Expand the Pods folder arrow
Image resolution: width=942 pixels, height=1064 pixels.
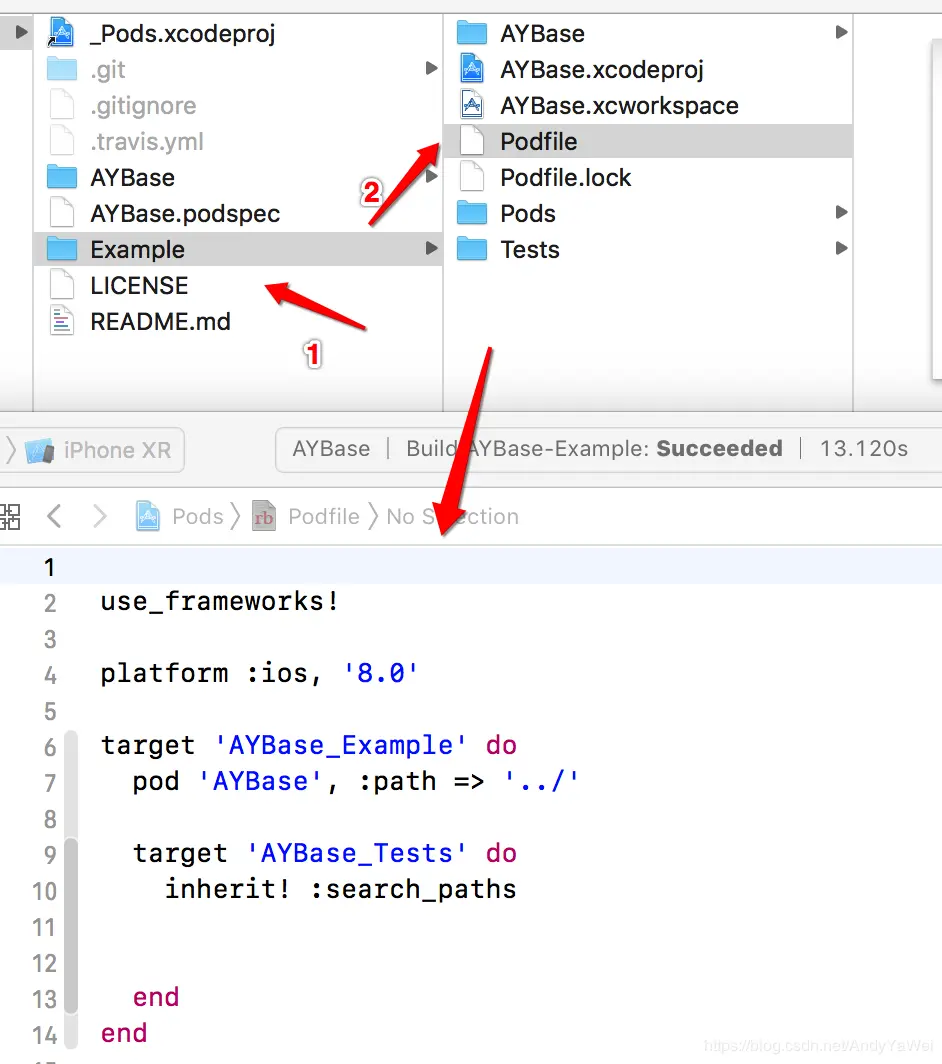[x=841, y=212]
